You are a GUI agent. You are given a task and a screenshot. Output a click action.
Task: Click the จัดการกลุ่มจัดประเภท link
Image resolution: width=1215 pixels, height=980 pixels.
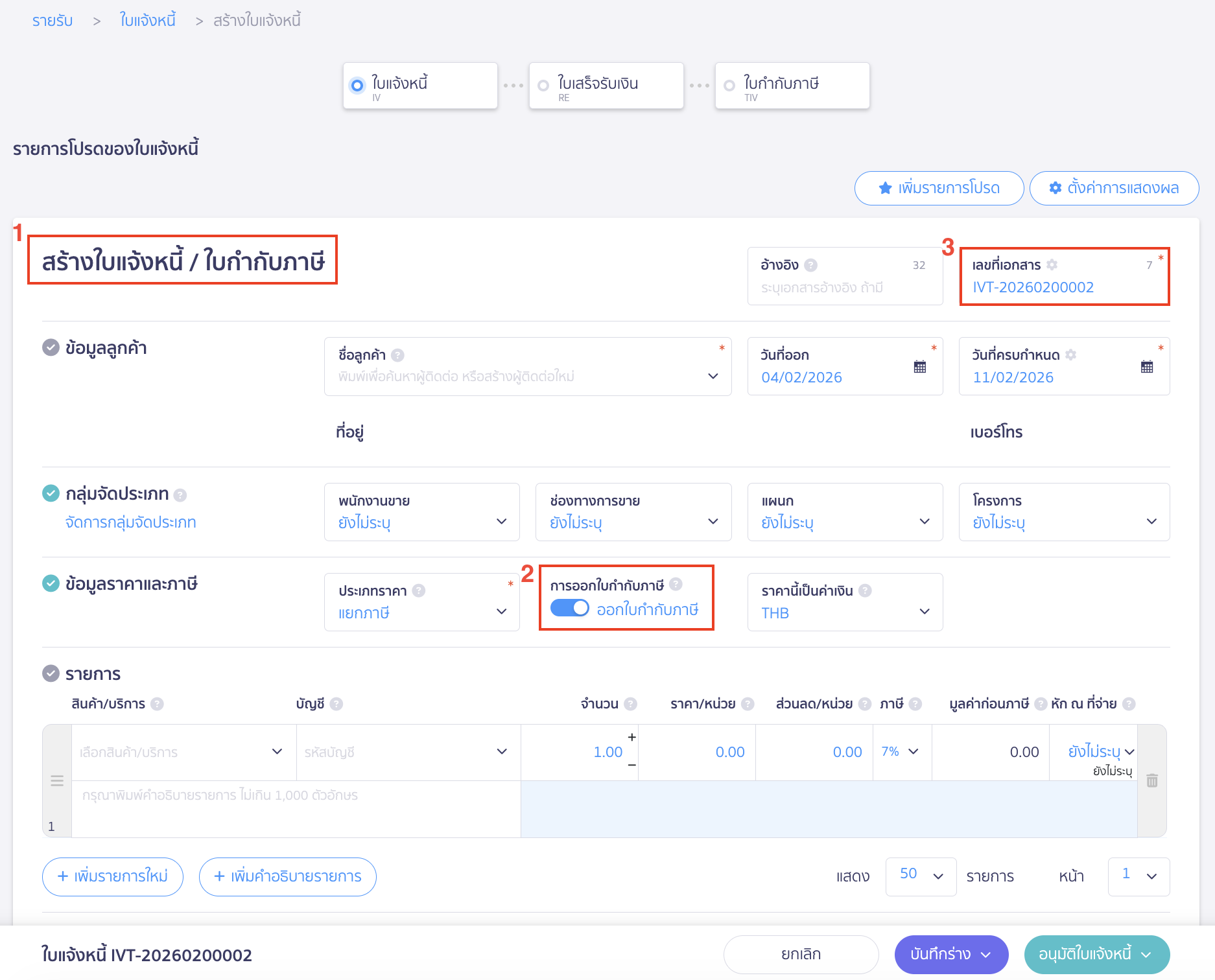130,522
